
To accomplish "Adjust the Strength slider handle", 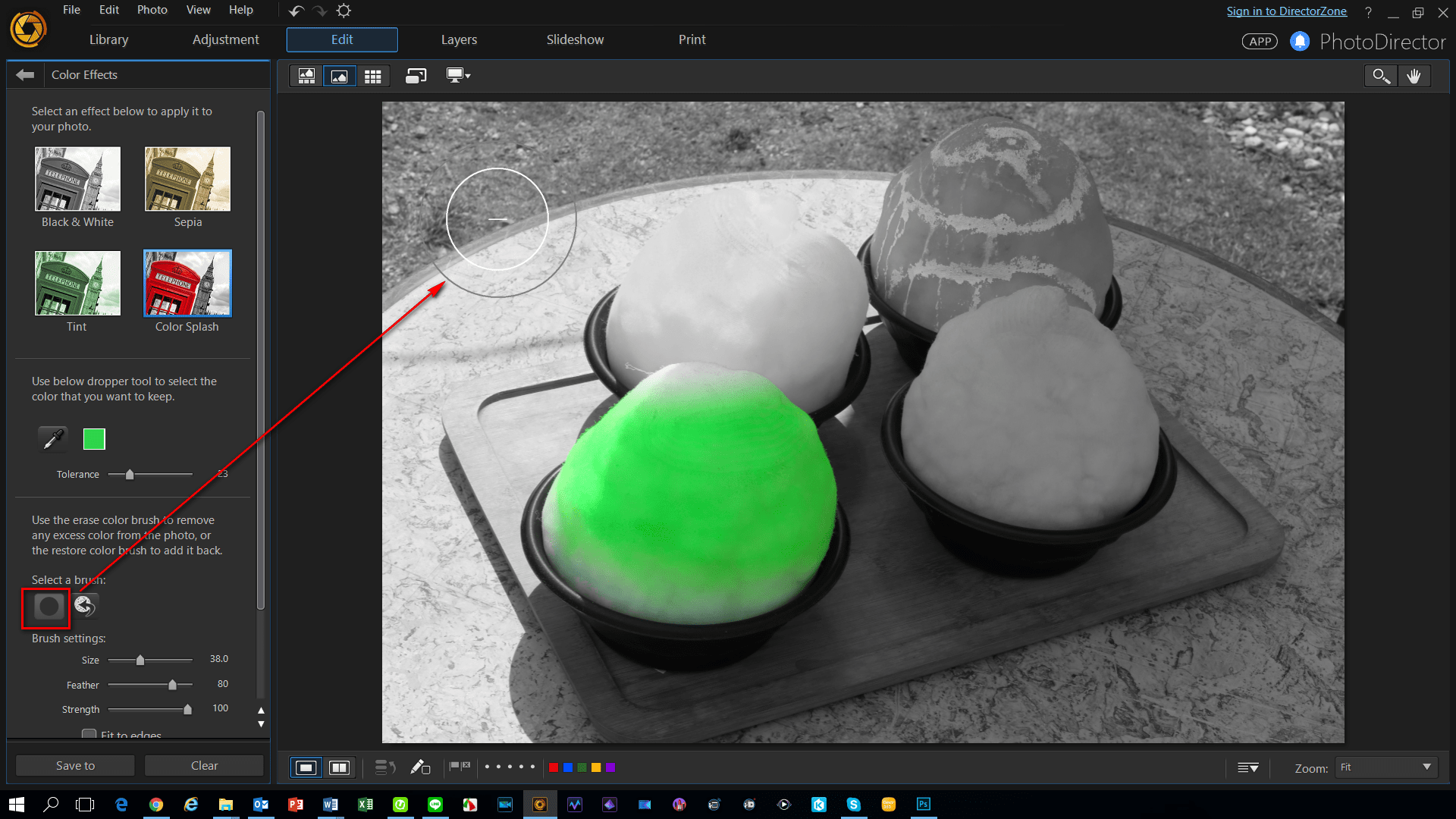I will click(187, 709).
